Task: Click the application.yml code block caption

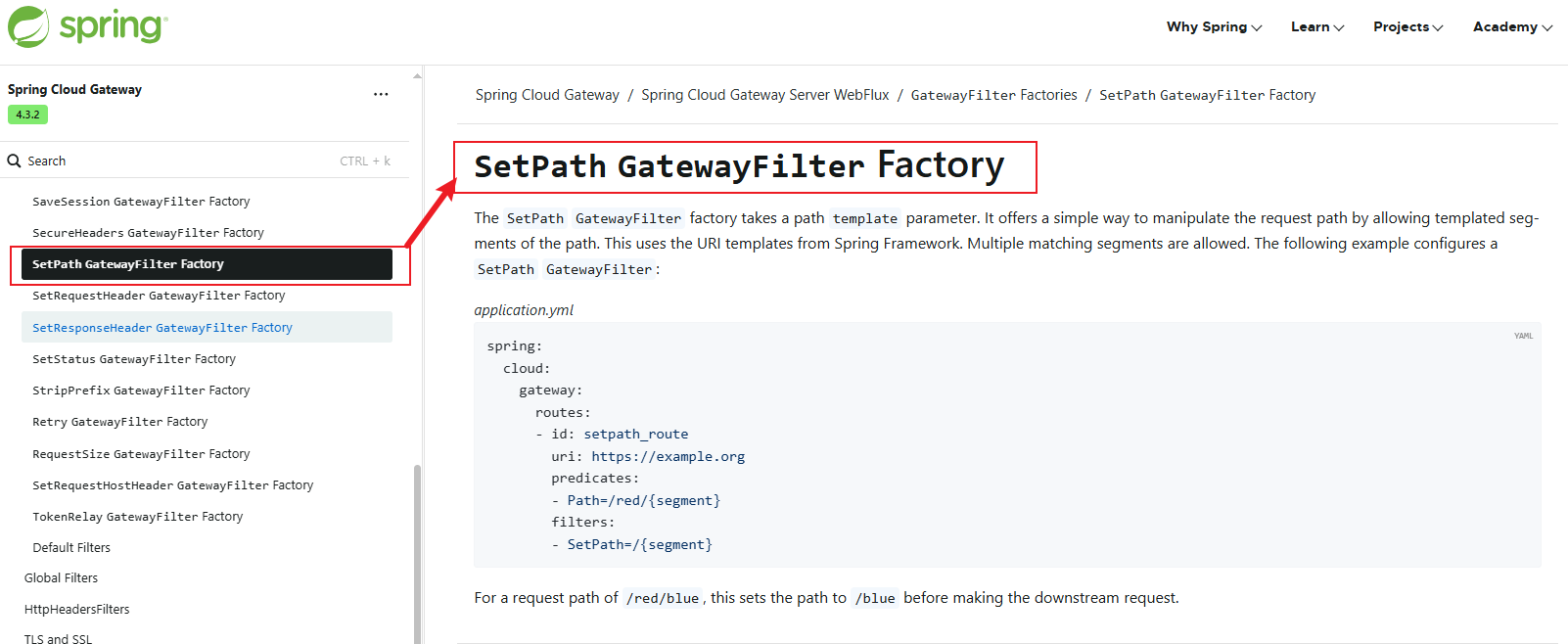Action: pyautogui.click(x=524, y=309)
